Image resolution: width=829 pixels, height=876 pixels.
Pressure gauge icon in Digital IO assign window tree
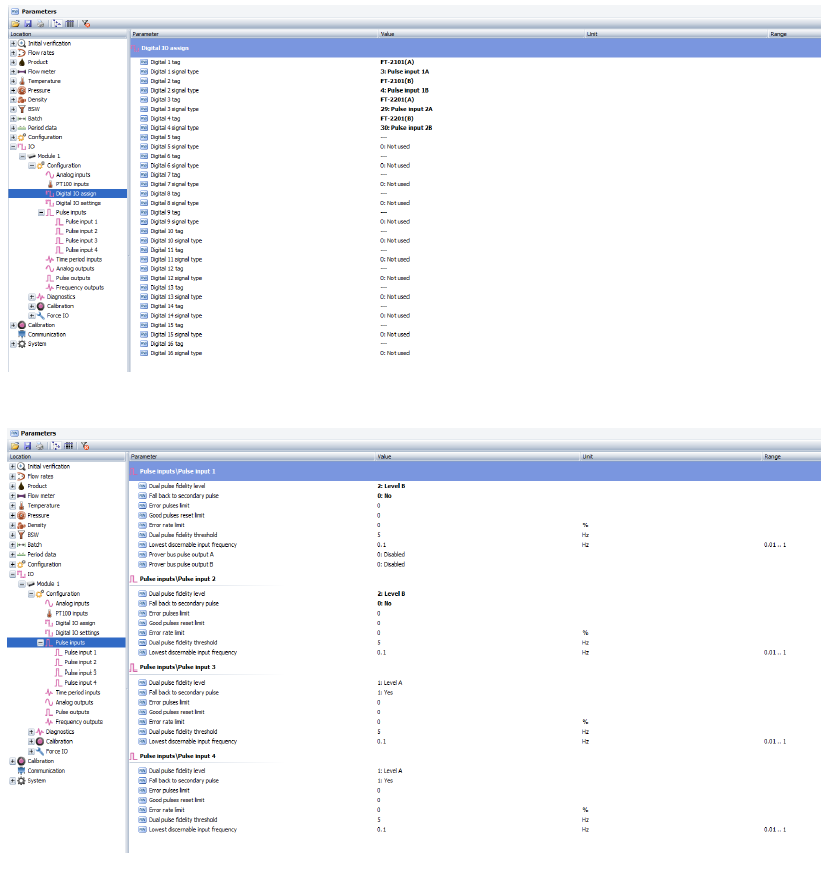[22, 91]
